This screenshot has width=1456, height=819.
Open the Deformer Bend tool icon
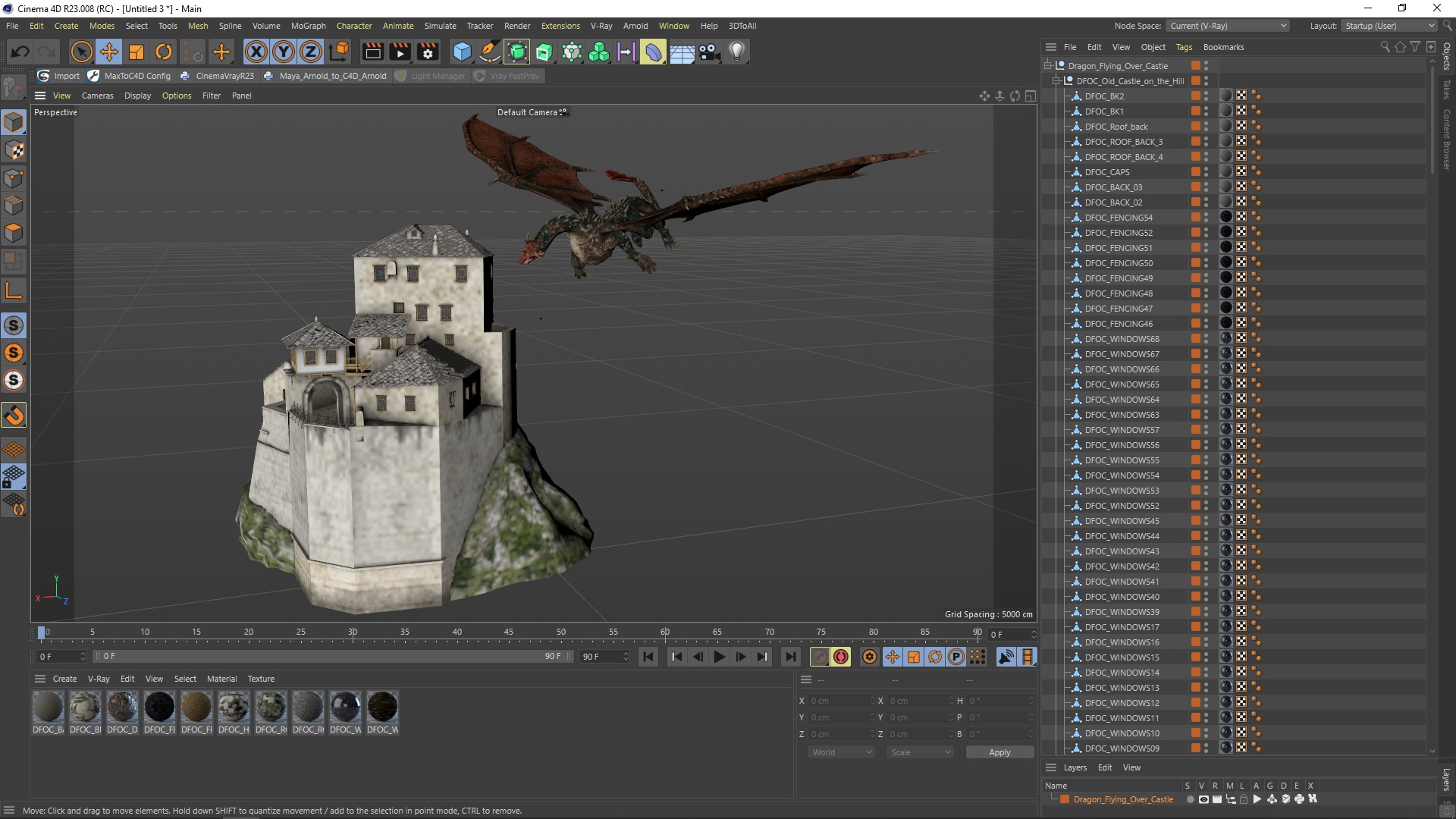[x=654, y=52]
